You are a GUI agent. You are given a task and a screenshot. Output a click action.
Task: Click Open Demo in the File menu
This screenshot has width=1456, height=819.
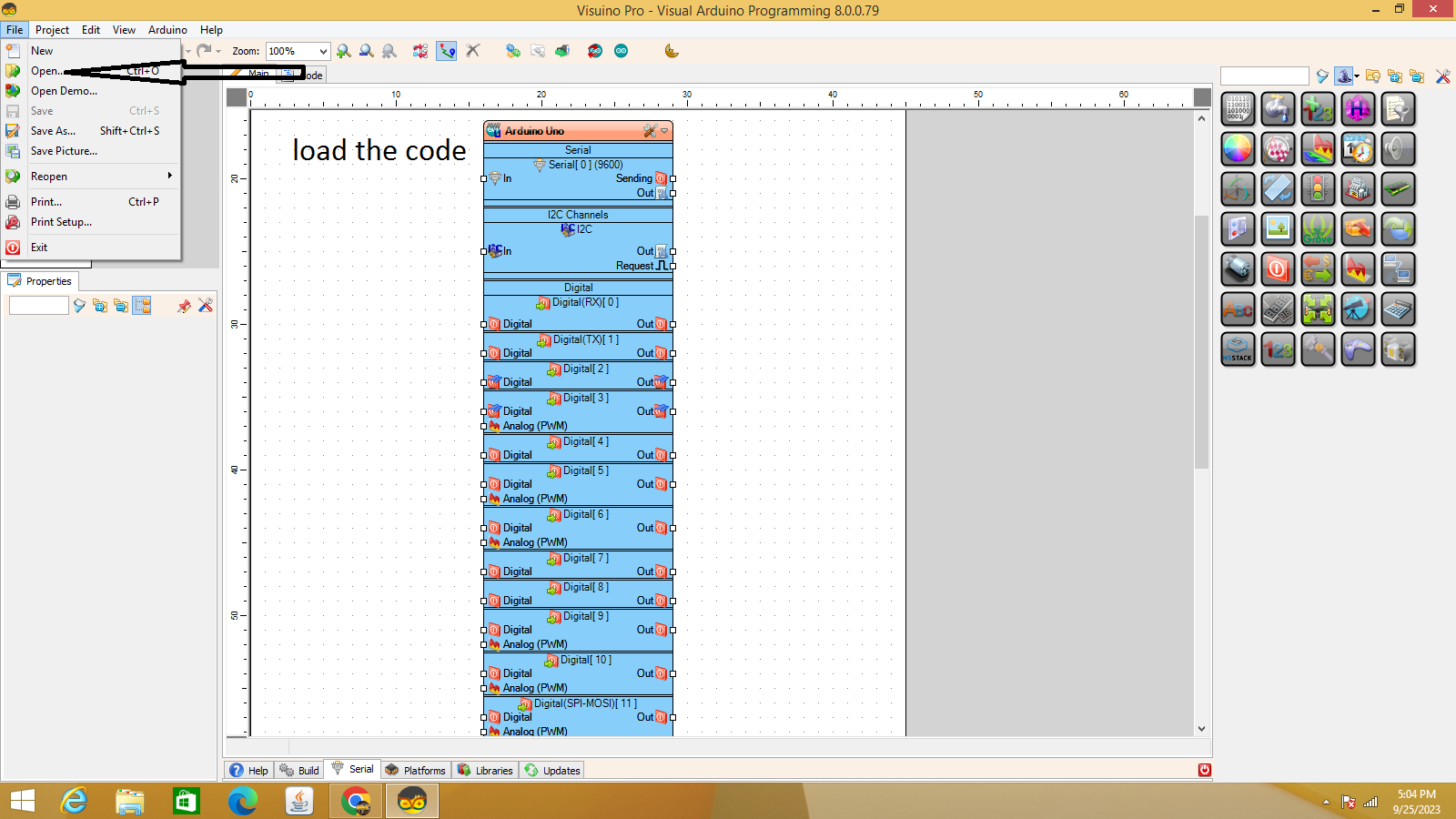pyautogui.click(x=62, y=91)
